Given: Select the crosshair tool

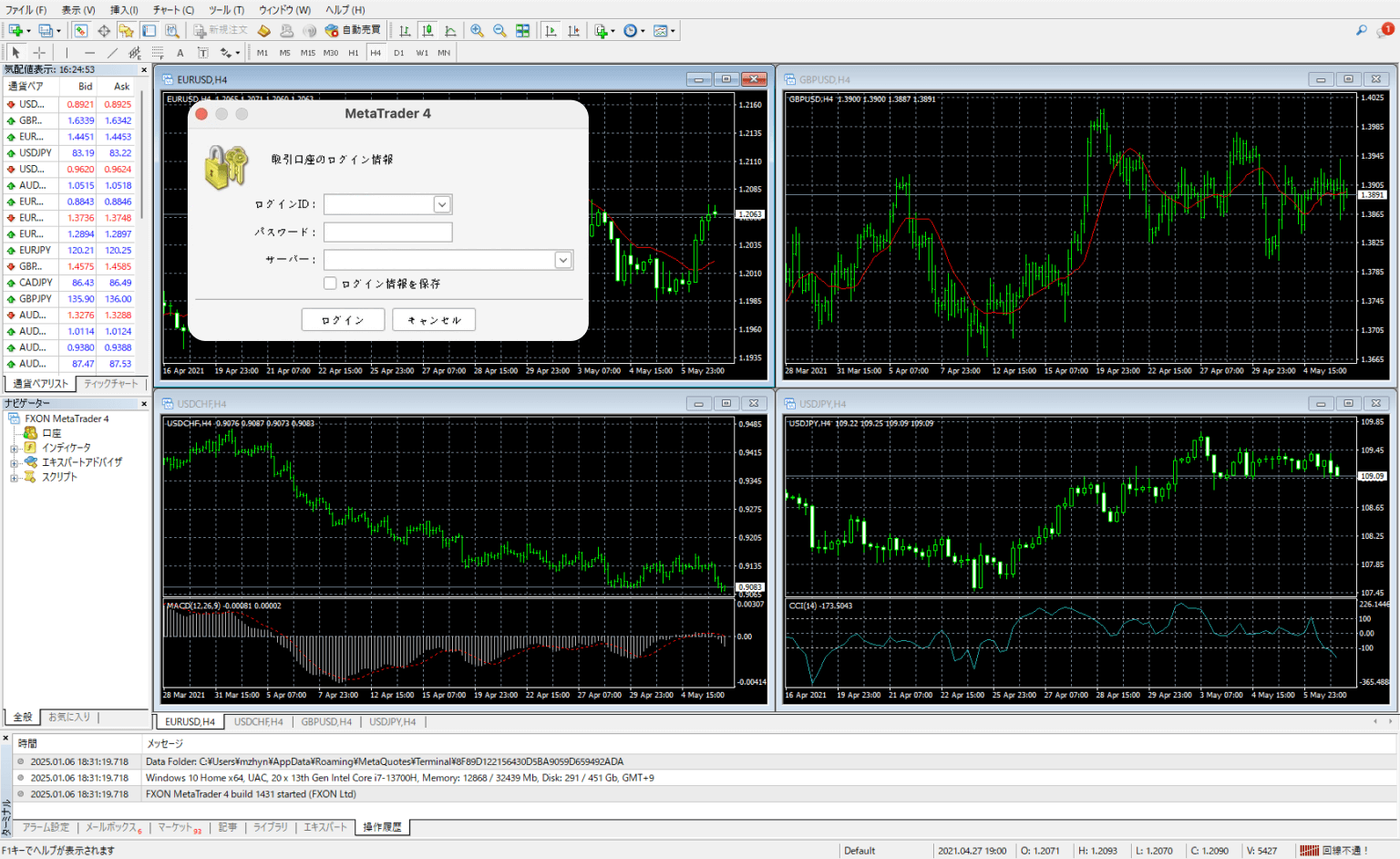Looking at the screenshot, I should [39, 53].
